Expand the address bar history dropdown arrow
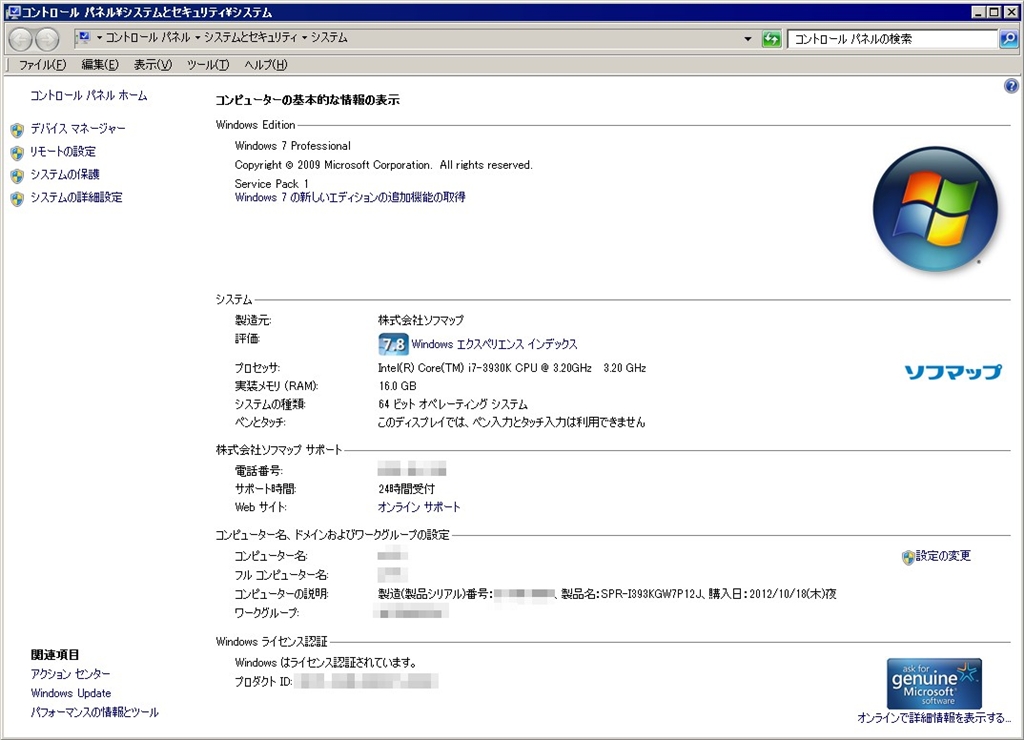Screen dimensions: 1024x740 pyautogui.click(x=748, y=39)
